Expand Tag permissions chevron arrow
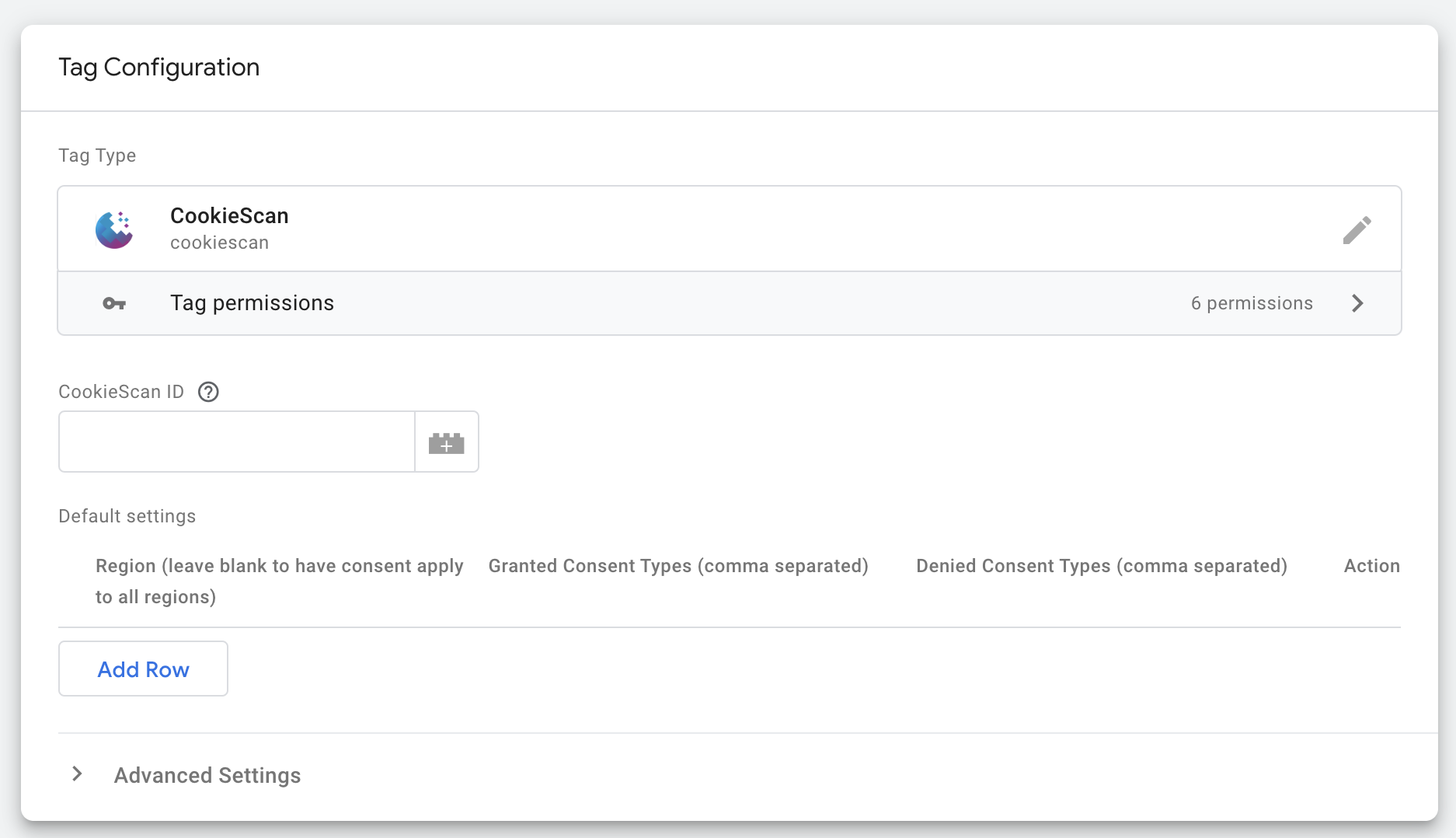Screen dimensions: 1456x838 1357,303
